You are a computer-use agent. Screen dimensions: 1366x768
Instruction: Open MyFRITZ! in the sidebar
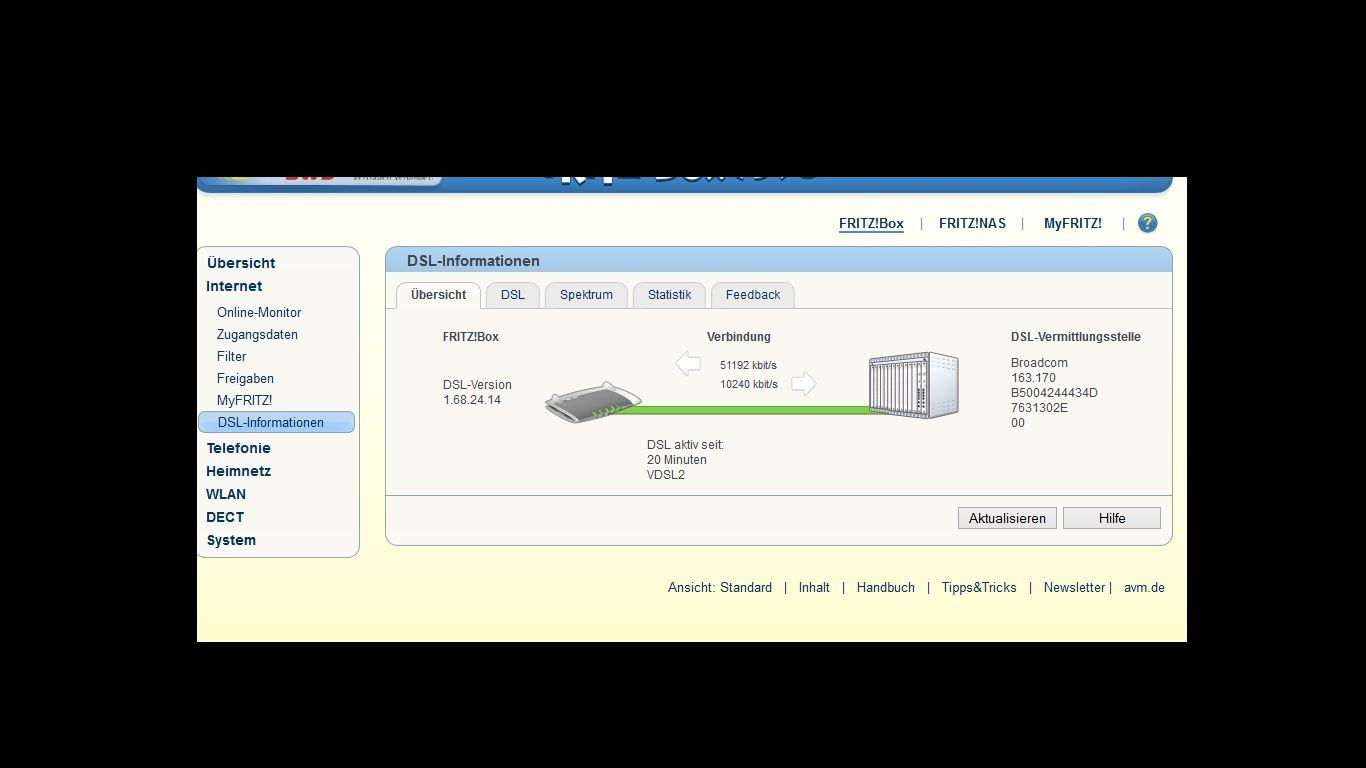point(244,400)
